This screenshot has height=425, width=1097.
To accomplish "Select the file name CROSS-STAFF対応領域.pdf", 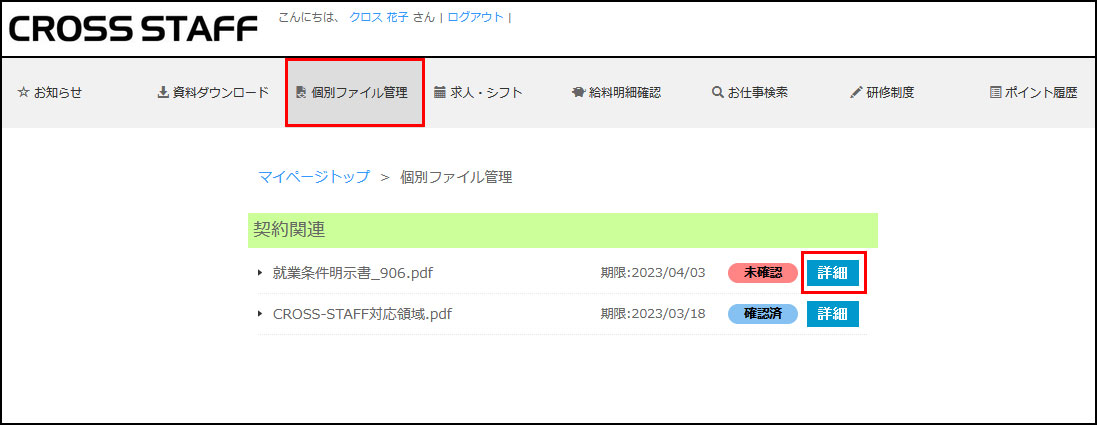I will click(362, 314).
